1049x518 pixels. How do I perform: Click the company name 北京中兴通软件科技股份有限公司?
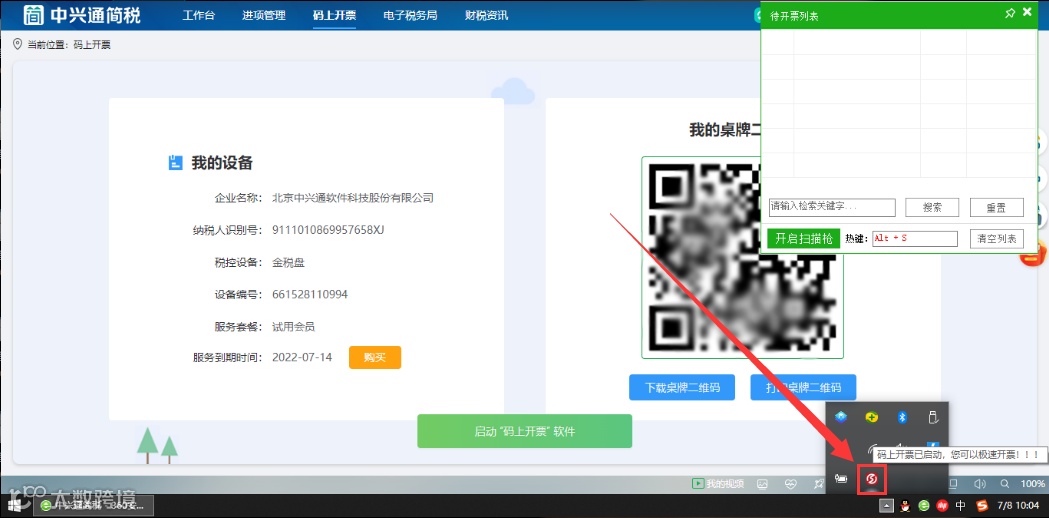[353, 198]
